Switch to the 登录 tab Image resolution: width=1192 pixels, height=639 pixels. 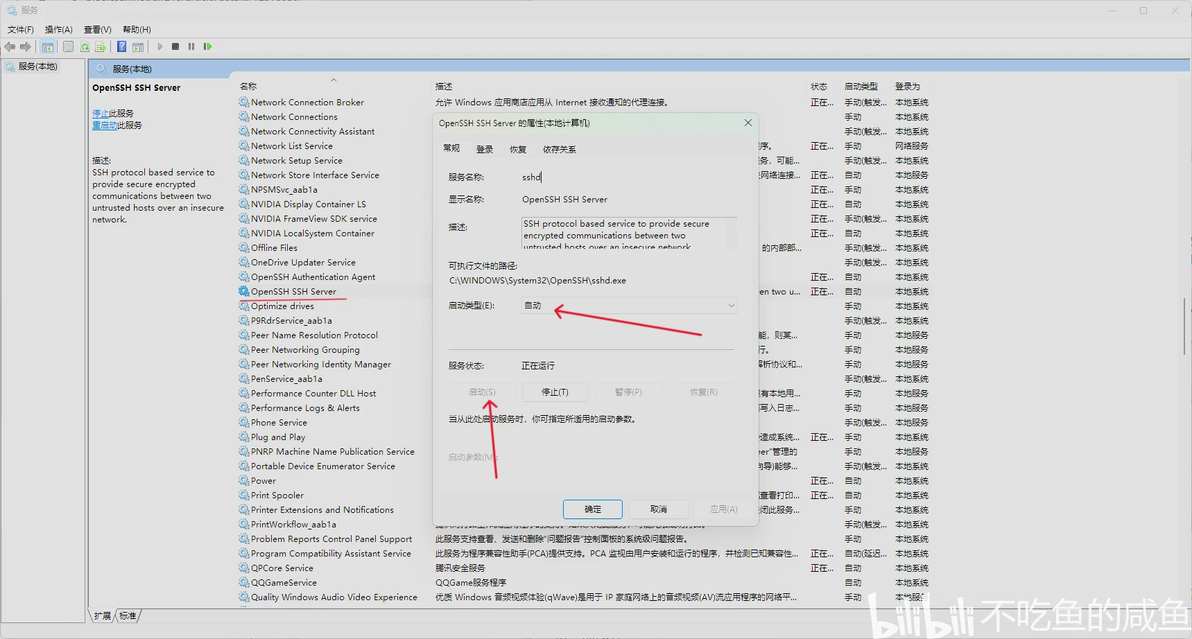(485, 149)
